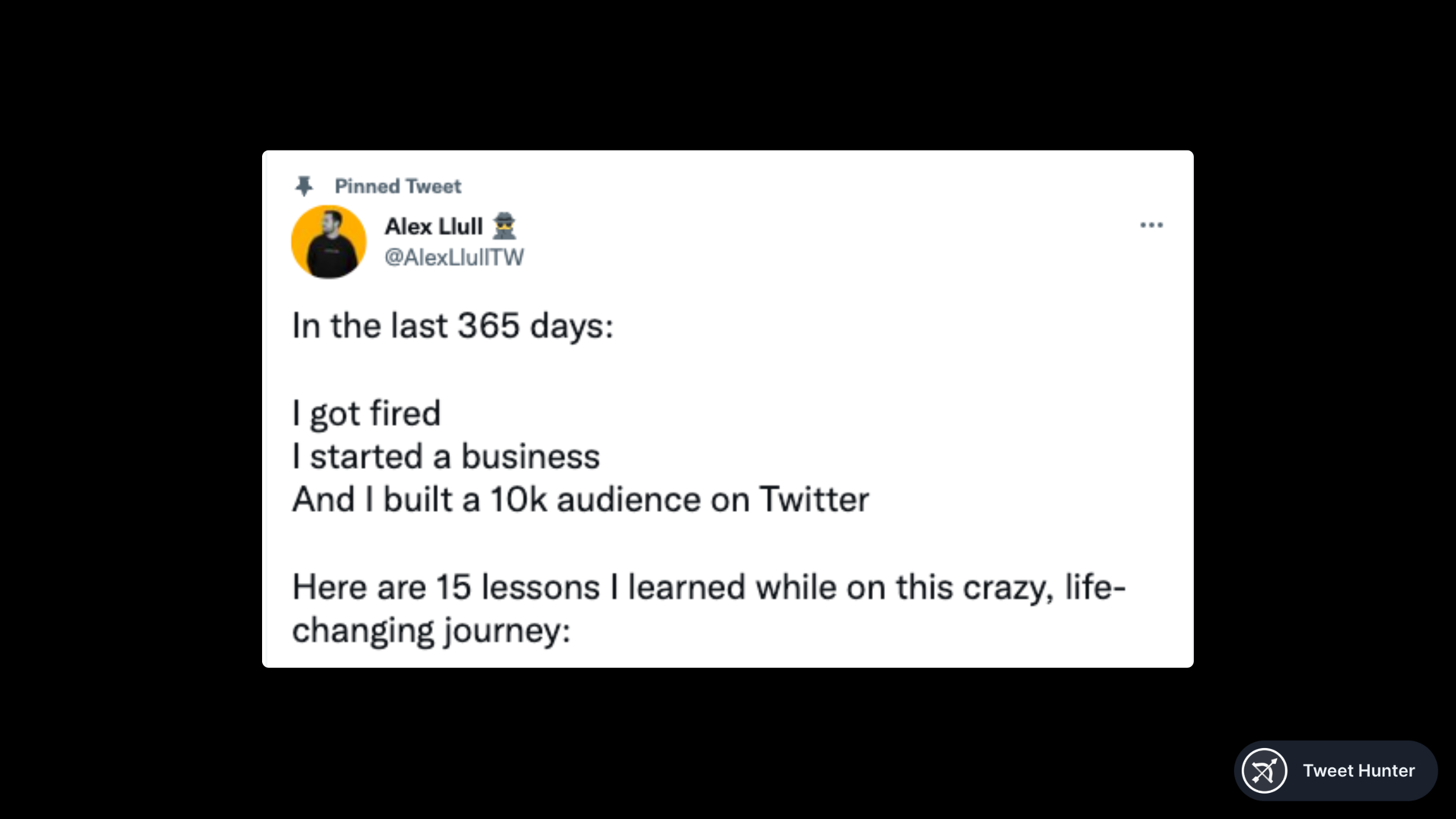The height and width of the screenshot is (819, 1456).
Task: Click the "I got fired" line
Action: pos(366,413)
